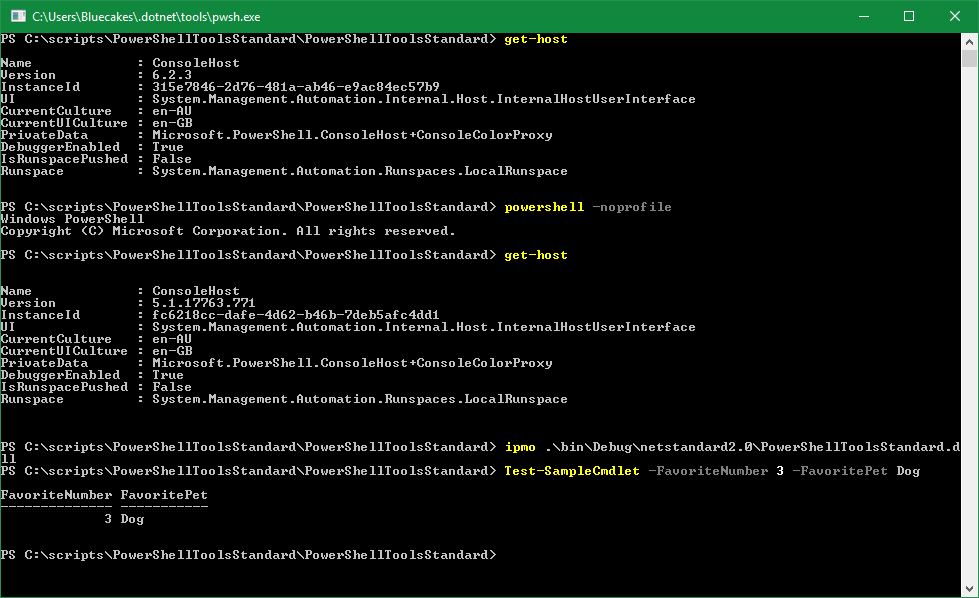Click the FavoritePet column header
This screenshot has width=979, height=598.
163,494
